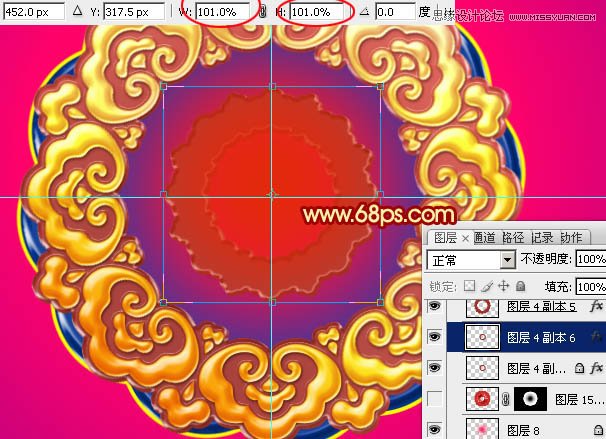Click the lock icon on 图层 8 layer
This screenshot has width=606, height=439.
point(598,429)
